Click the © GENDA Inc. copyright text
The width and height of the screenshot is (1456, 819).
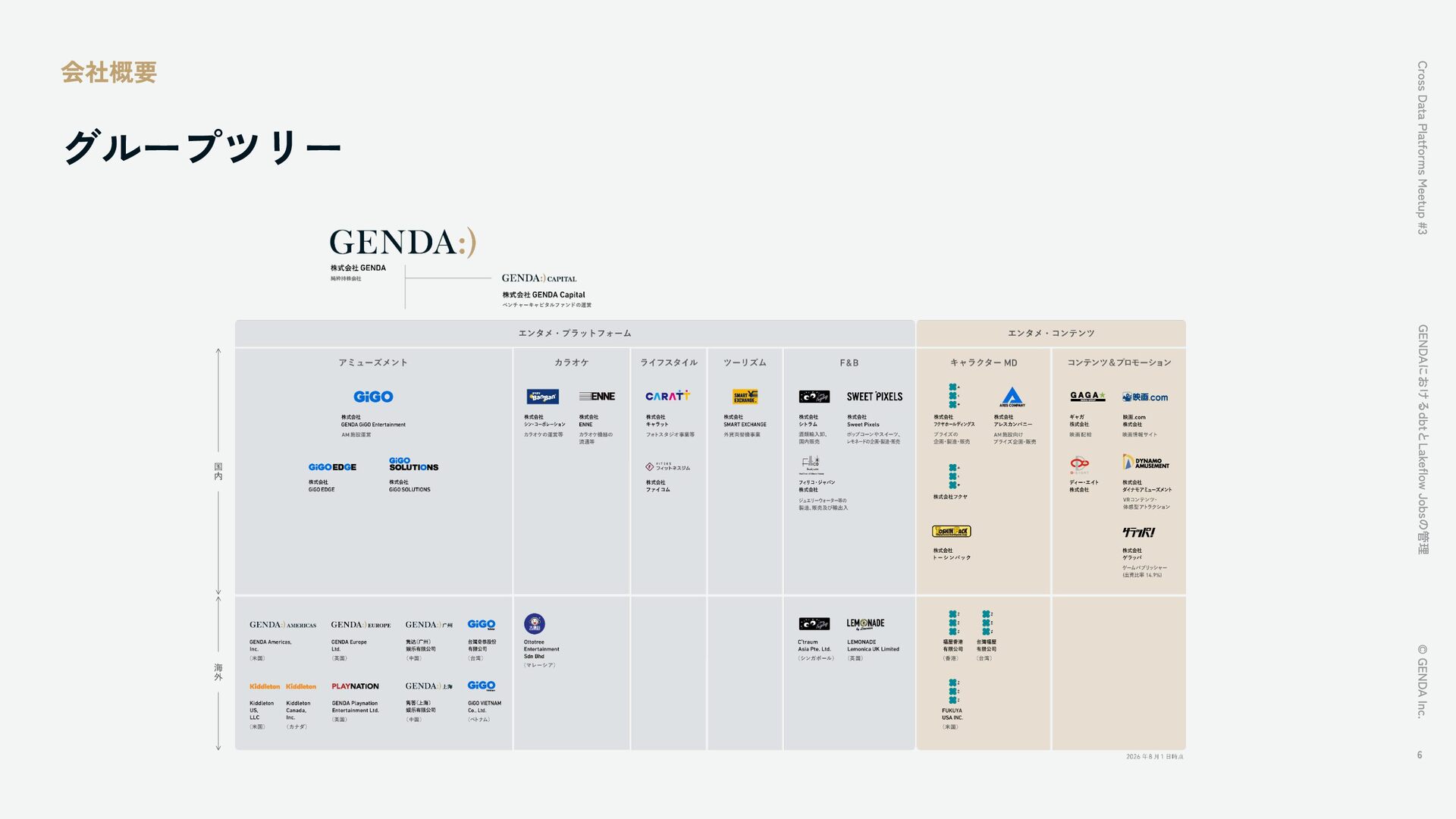click(x=1422, y=681)
